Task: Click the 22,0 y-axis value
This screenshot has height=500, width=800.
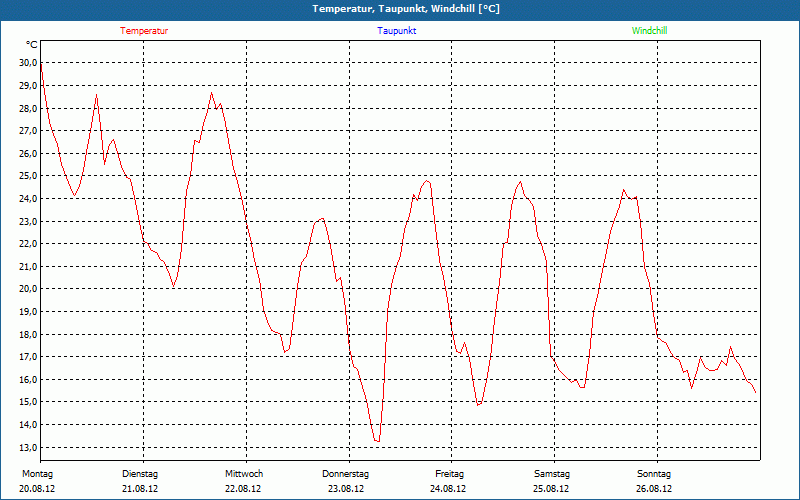Action: click(28, 244)
